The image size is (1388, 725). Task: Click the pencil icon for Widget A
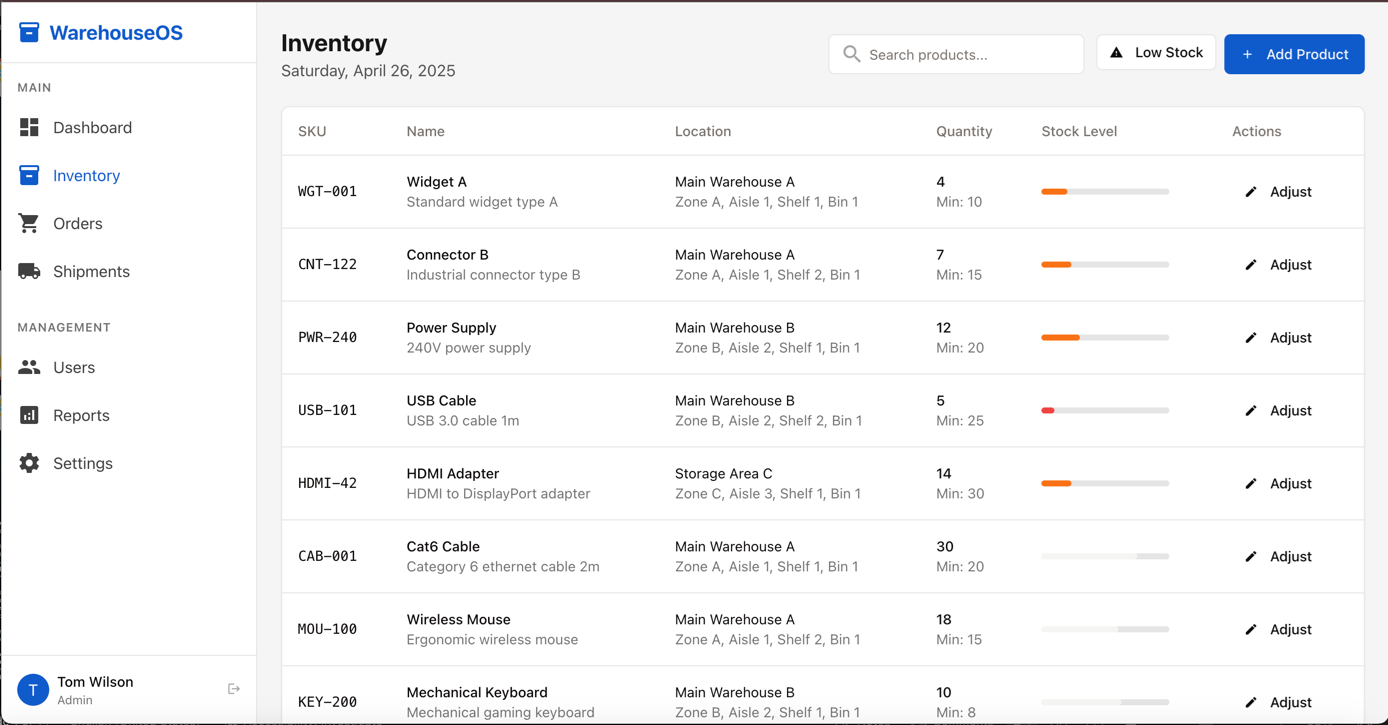pos(1251,192)
